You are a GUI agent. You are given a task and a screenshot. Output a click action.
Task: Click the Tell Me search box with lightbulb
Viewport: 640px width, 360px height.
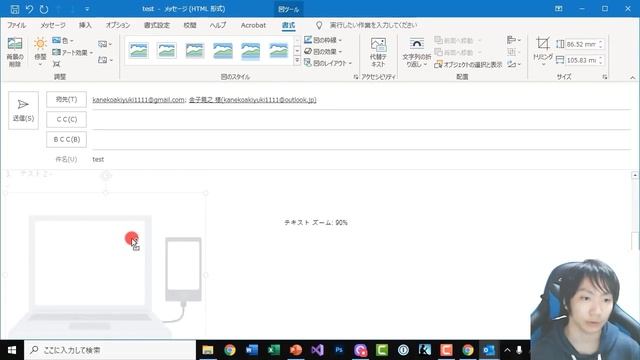[367, 25]
